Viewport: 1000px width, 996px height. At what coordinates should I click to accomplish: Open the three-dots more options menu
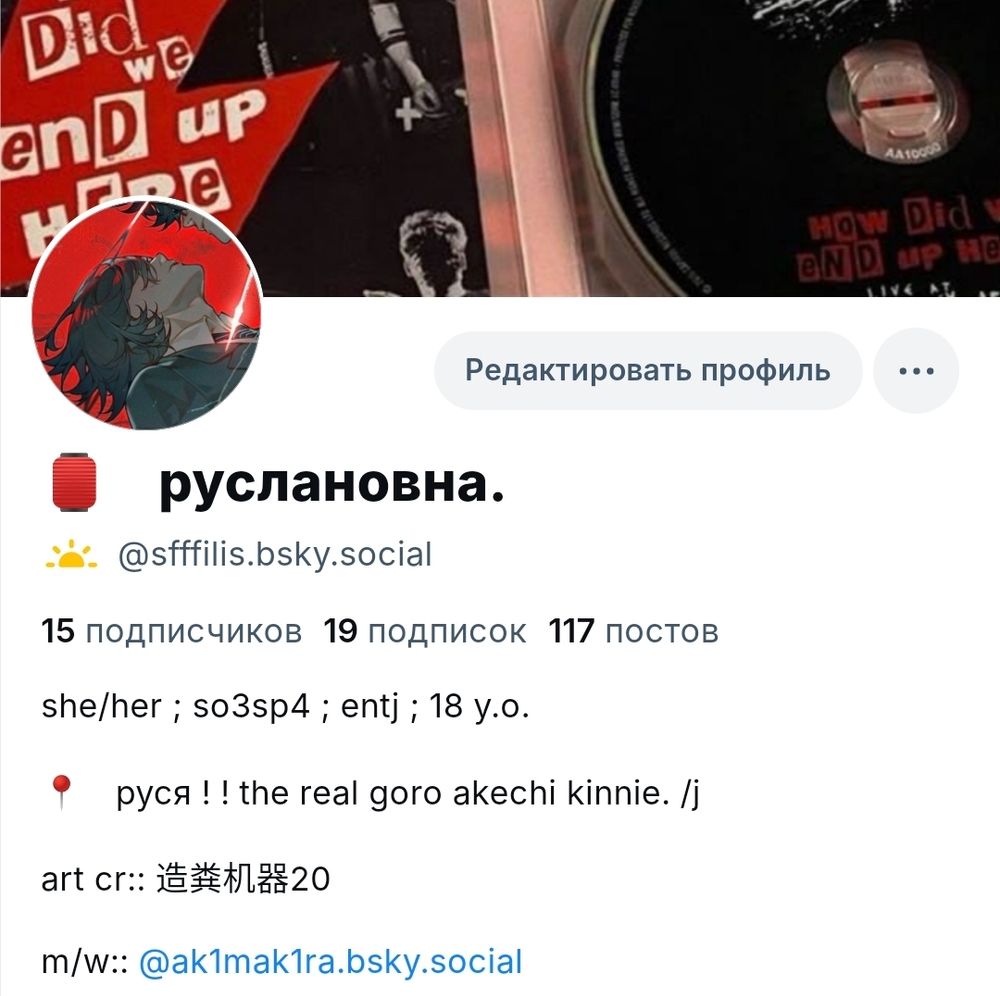click(916, 370)
